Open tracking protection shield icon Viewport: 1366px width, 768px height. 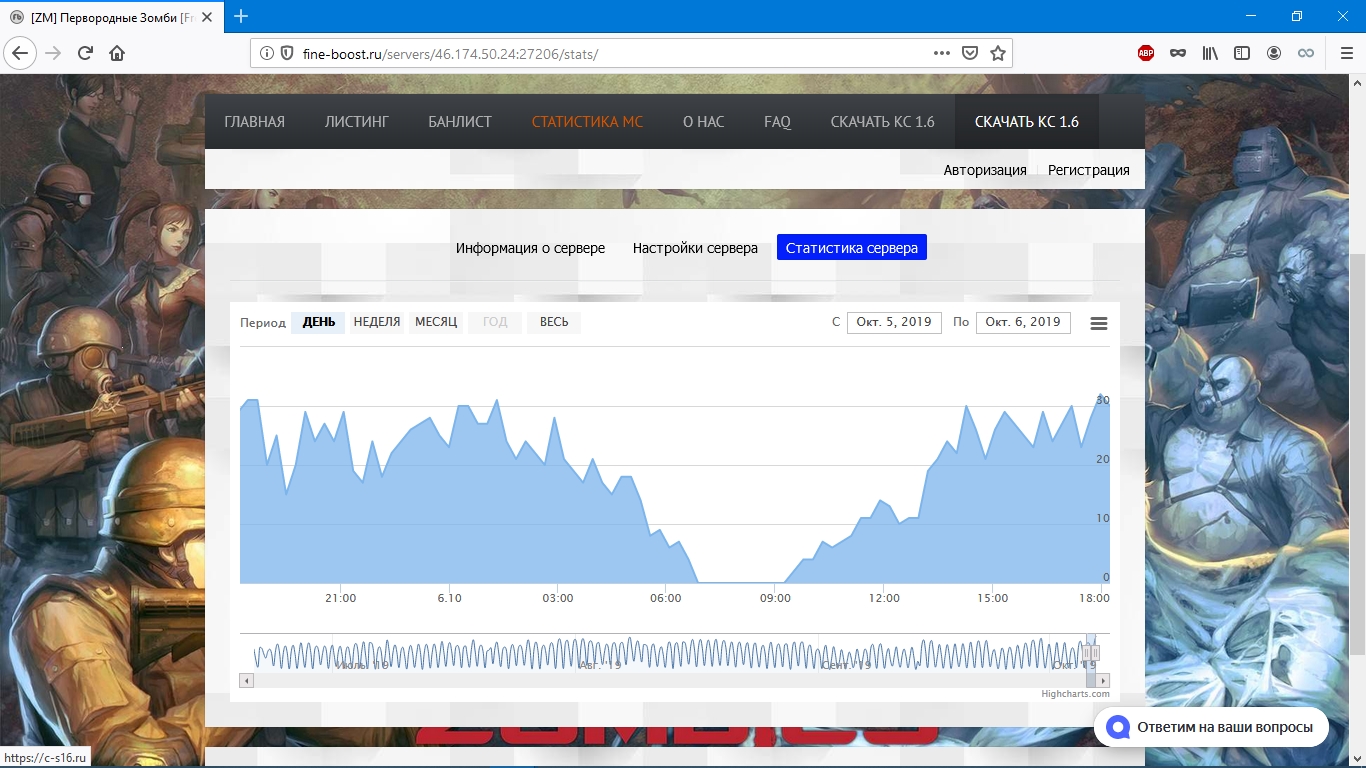(x=287, y=53)
